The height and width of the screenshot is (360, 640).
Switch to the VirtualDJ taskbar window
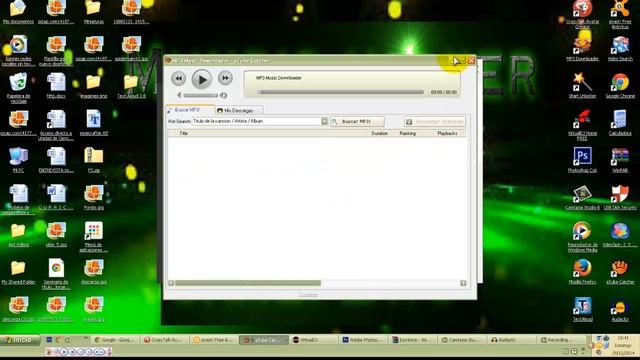(313, 340)
